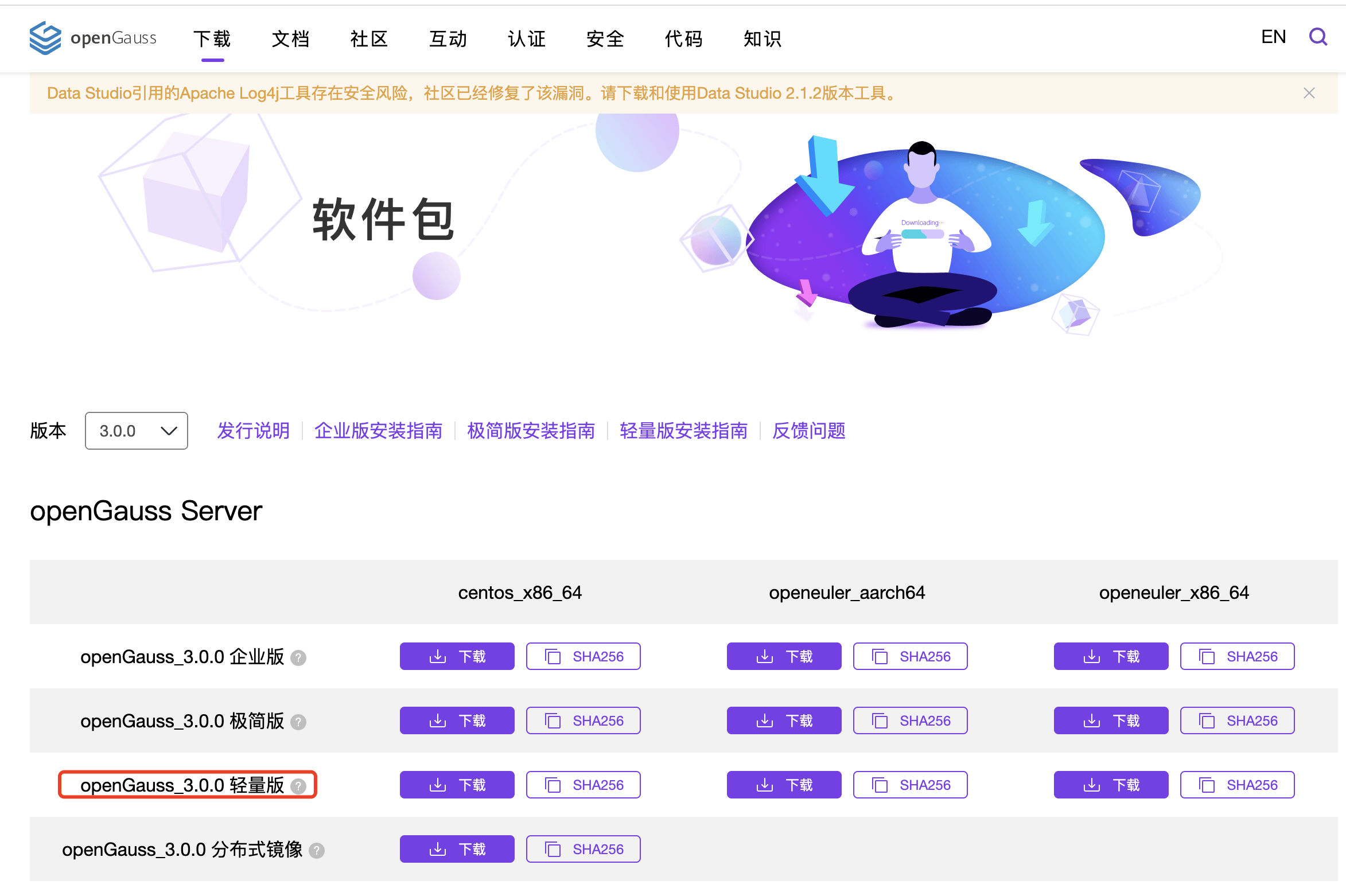Dismiss the Data Studio warning banner
Viewport: 1346px width, 896px height.
pos(1309,93)
